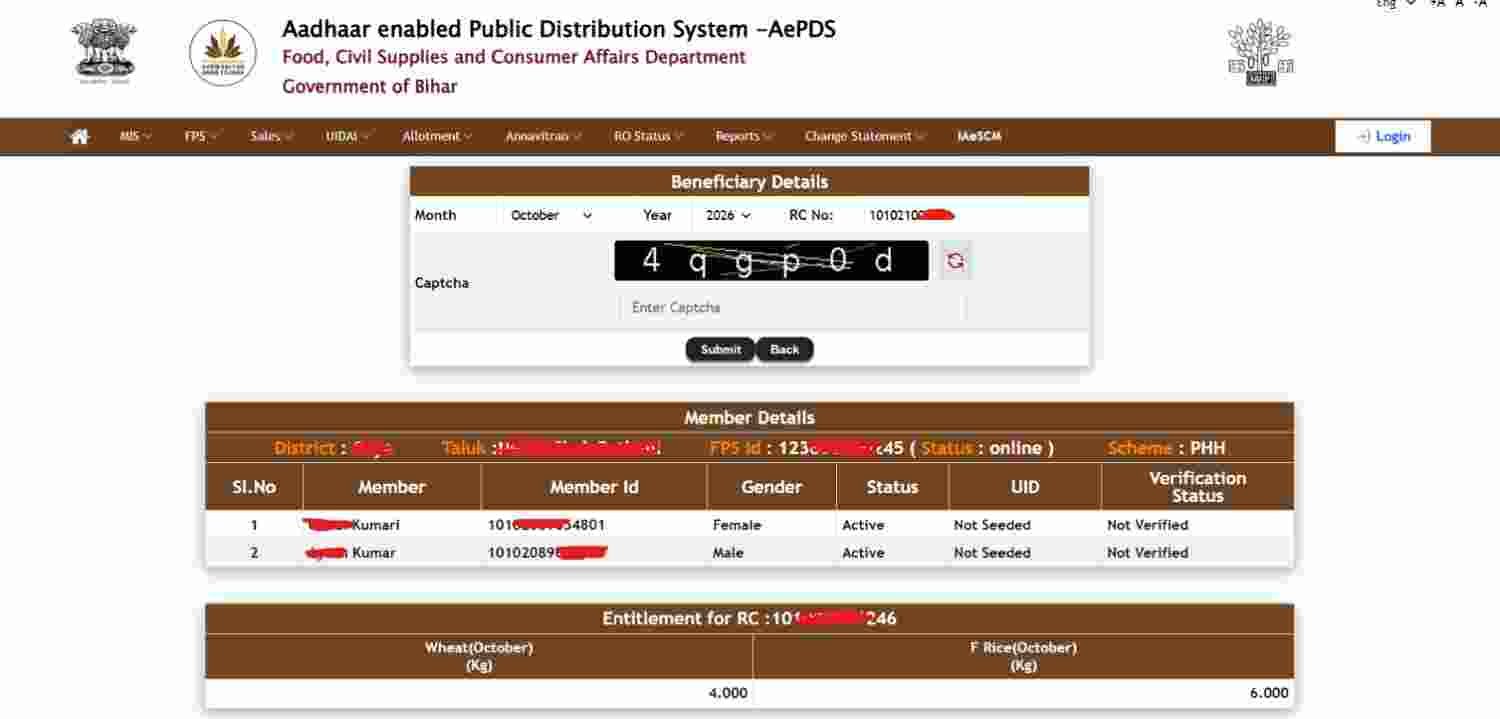The height and width of the screenshot is (719, 1500).
Task: Click the Bihar government tree logo
Action: tap(1260, 52)
